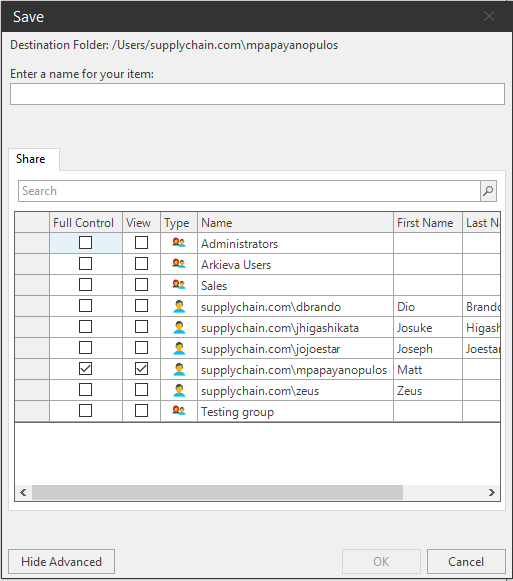The height and width of the screenshot is (581, 513).
Task: Click the first name cell Josuke
Action: (428, 327)
